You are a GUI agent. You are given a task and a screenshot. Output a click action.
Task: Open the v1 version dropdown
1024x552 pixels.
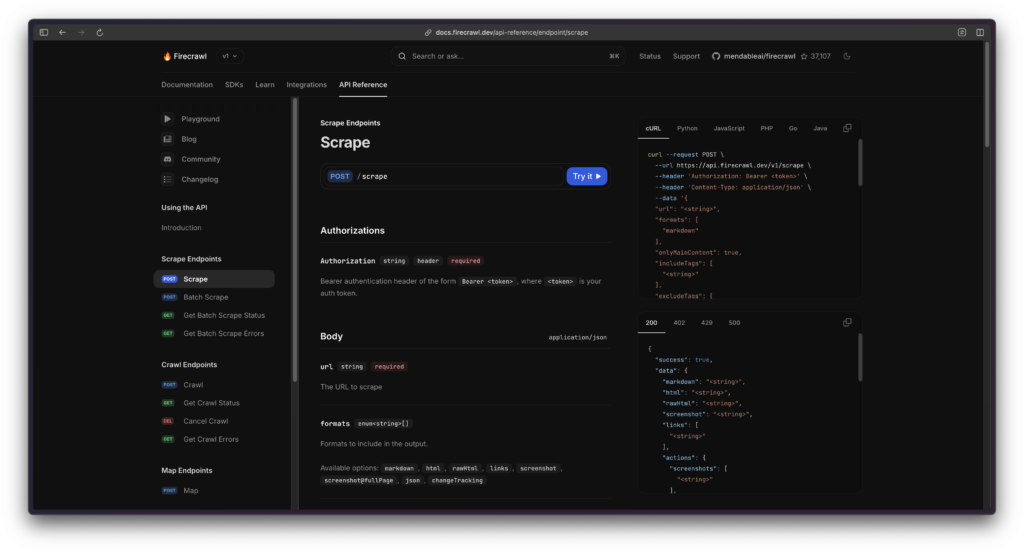coord(229,56)
